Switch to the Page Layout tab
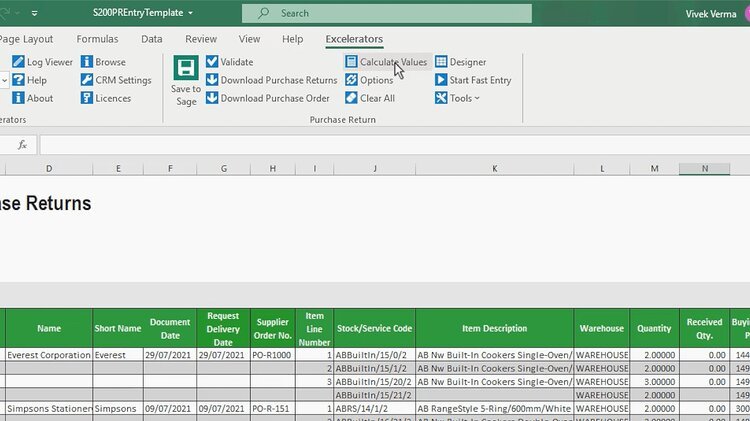The height and width of the screenshot is (421, 750). point(27,39)
